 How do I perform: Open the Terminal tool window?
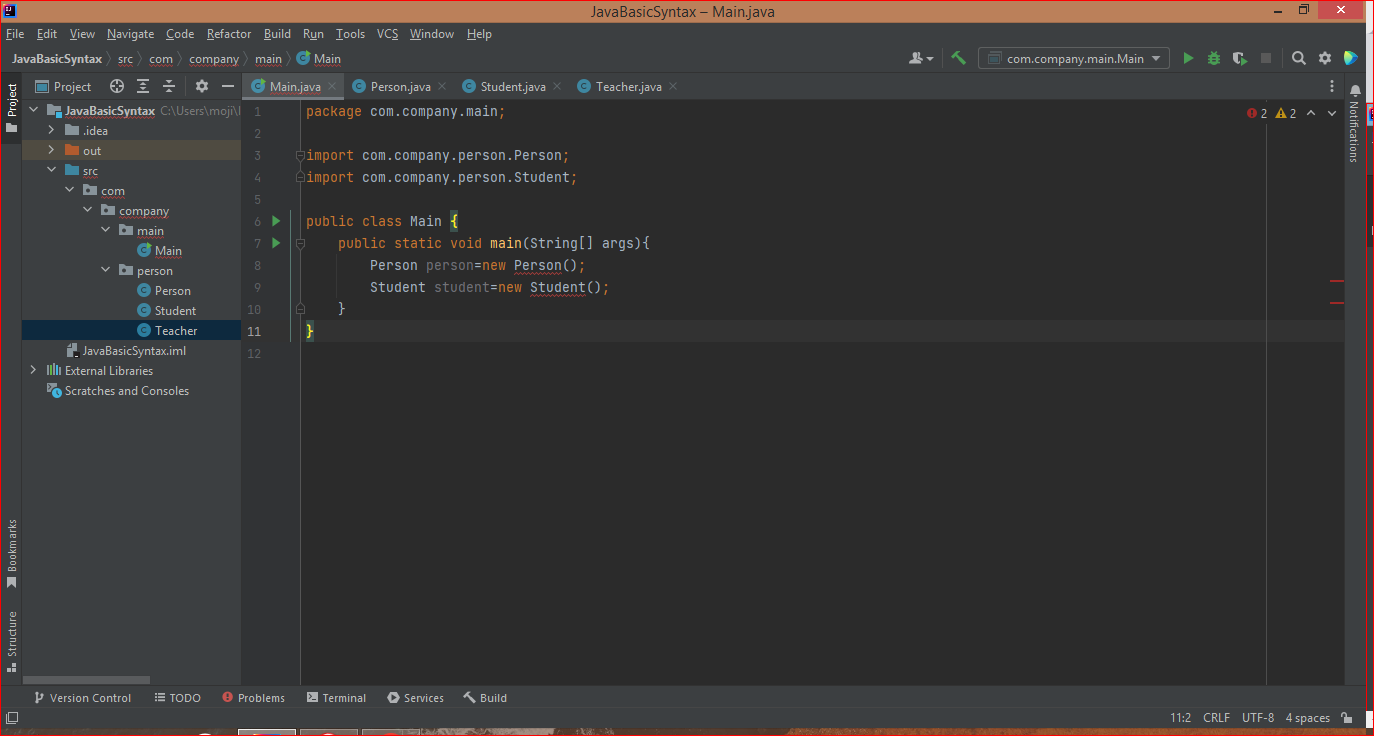point(337,698)
